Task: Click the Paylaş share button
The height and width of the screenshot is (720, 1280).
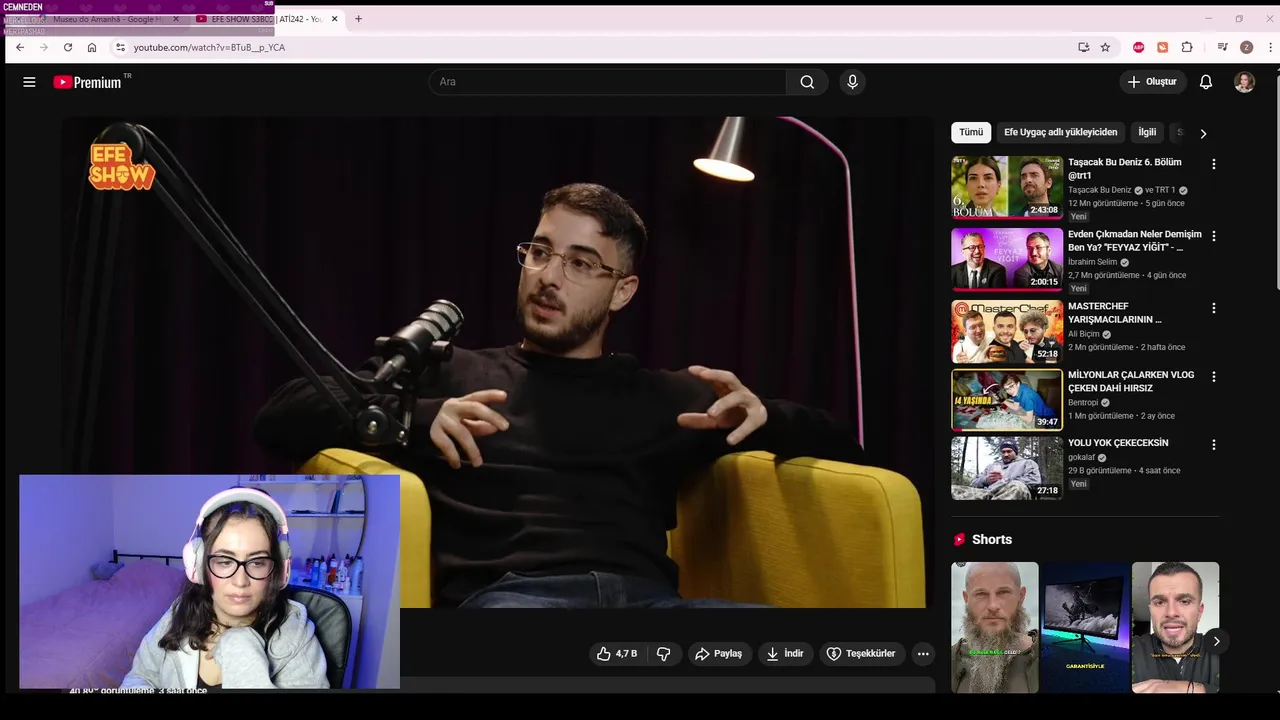Action: point(719,653)
